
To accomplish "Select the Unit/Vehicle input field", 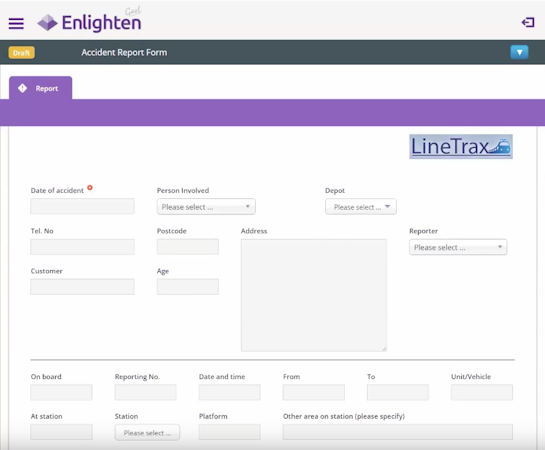I will pyautogui.click(x=482, y=392).
